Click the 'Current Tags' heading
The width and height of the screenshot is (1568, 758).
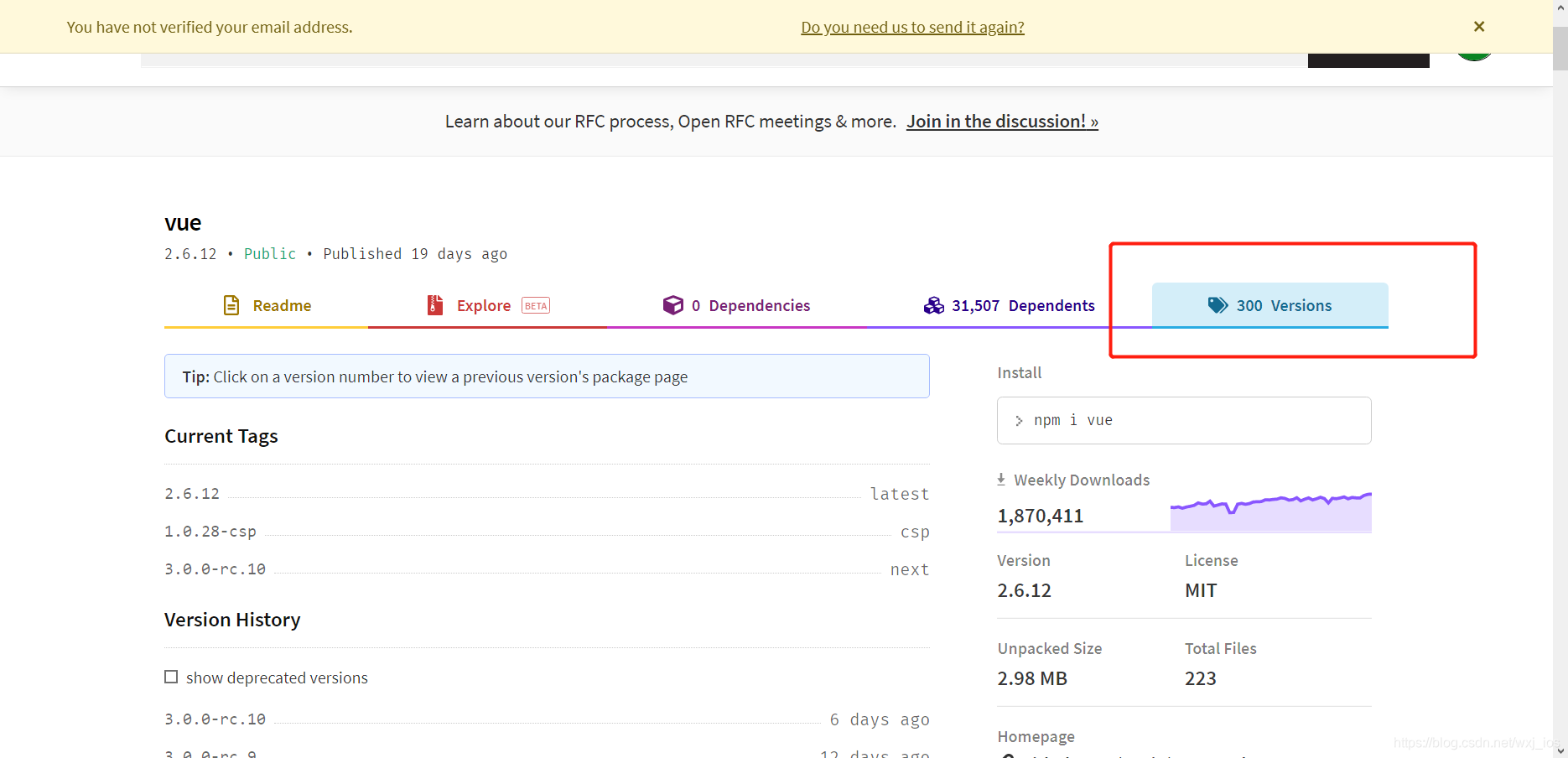pos(221,436)
